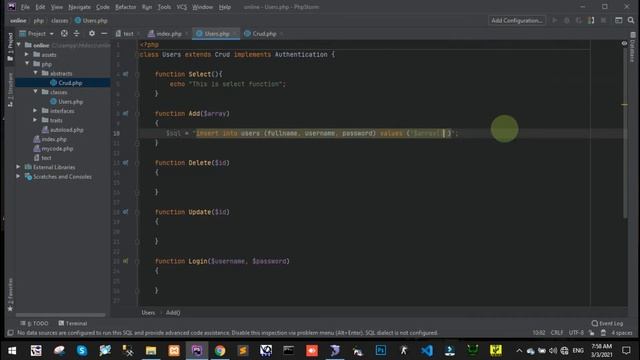Click the Stop icon in toolbar
The width and height of the screenshot is (640, 360).
pos(603,20)
